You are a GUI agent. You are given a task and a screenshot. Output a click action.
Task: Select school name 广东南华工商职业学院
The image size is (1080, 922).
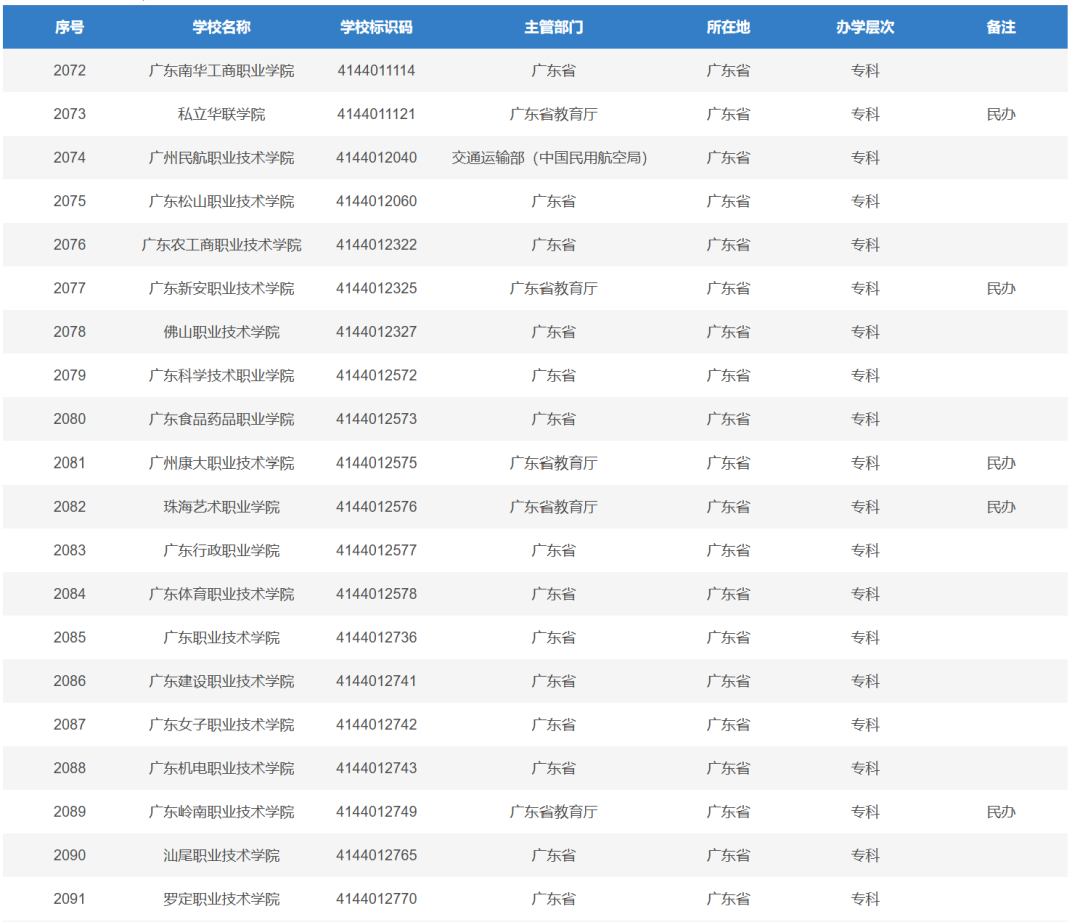pyautogui.click(x=221, y=71)
